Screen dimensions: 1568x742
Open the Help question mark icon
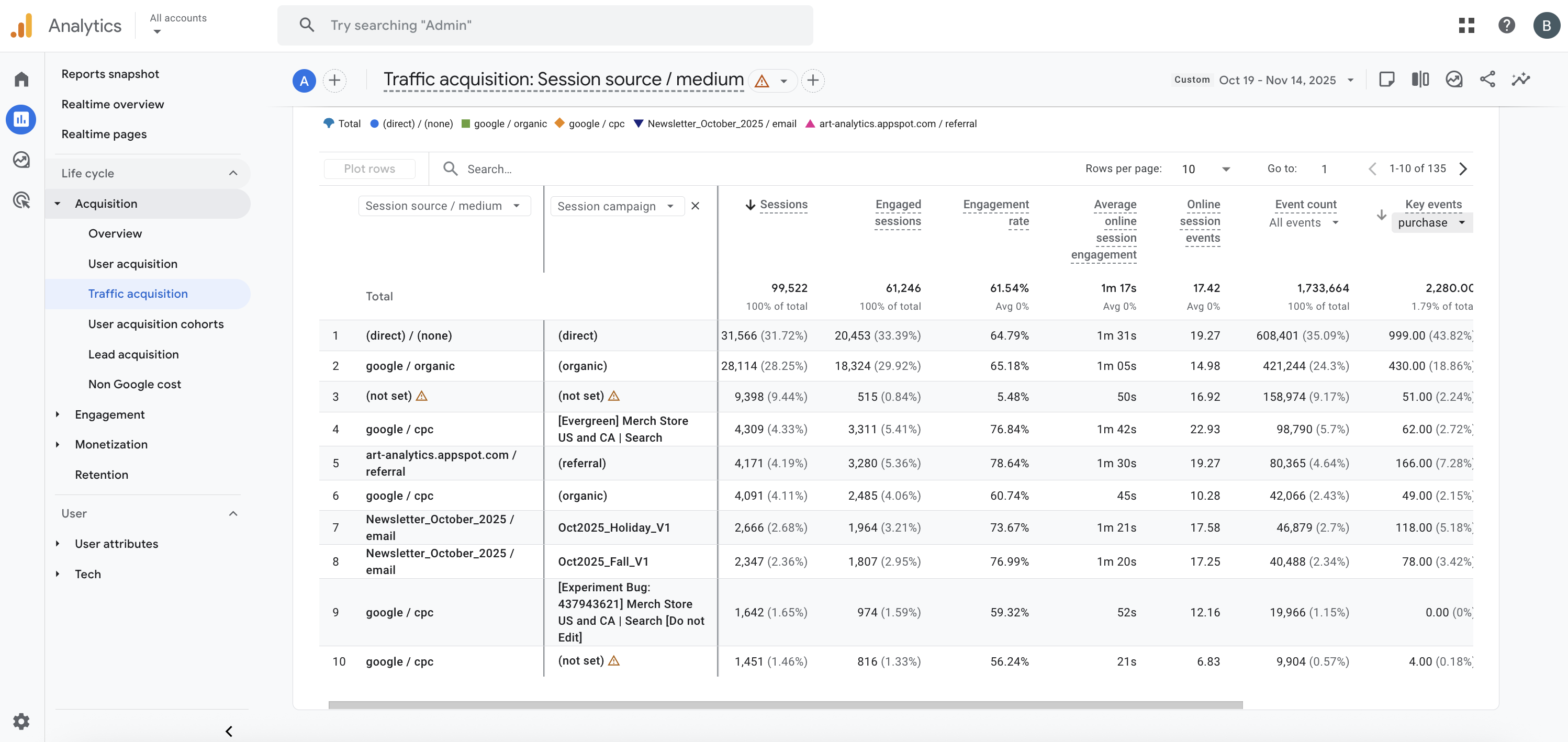click(1506, 26)
